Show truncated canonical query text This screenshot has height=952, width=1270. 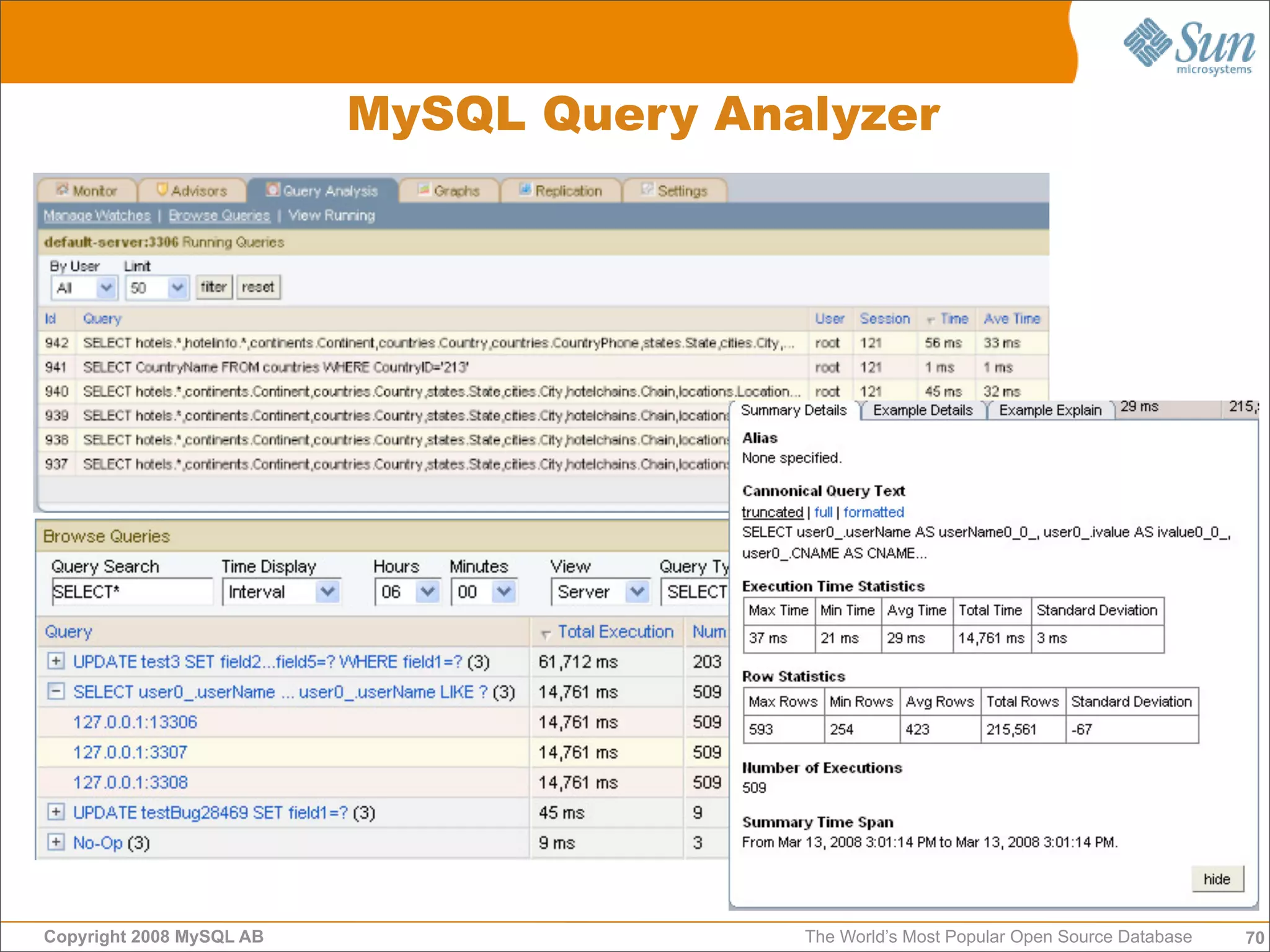coord(772,513)
